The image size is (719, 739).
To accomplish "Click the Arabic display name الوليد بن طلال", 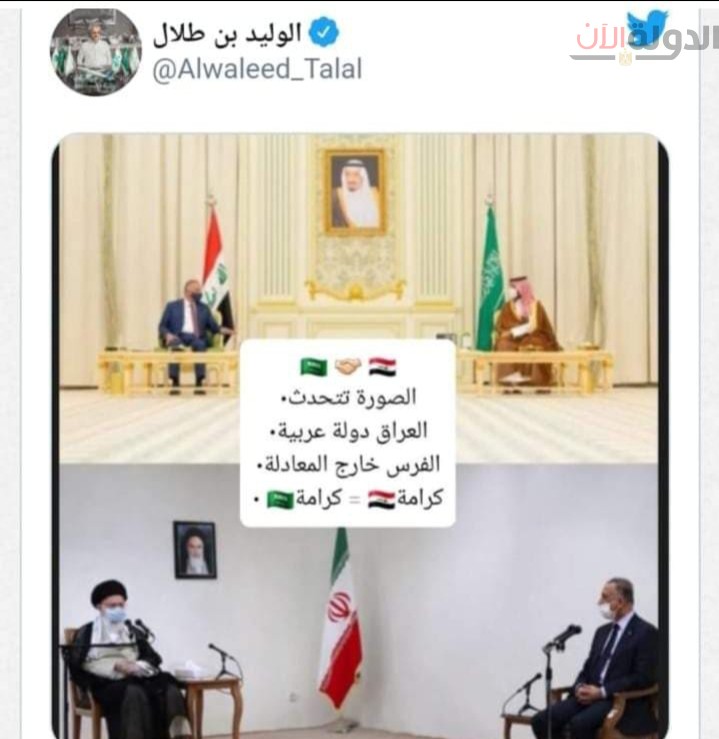I will [227, 34].
